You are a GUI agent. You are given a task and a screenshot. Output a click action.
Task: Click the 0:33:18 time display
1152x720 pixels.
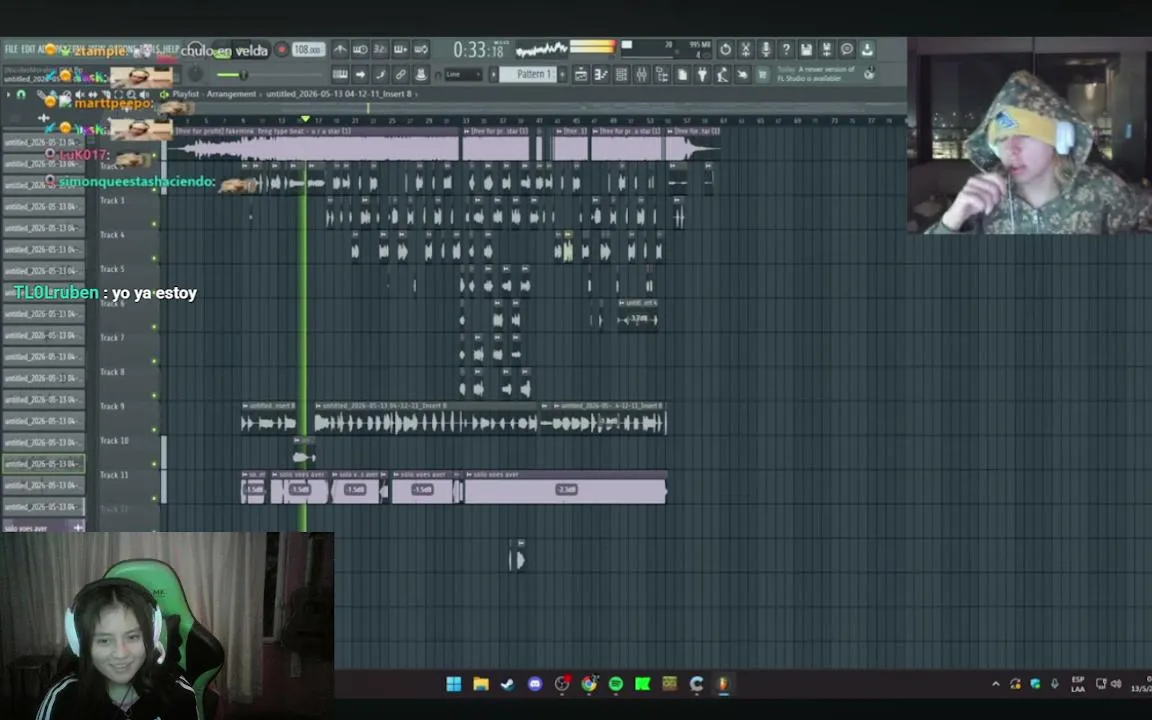[478, 50]
